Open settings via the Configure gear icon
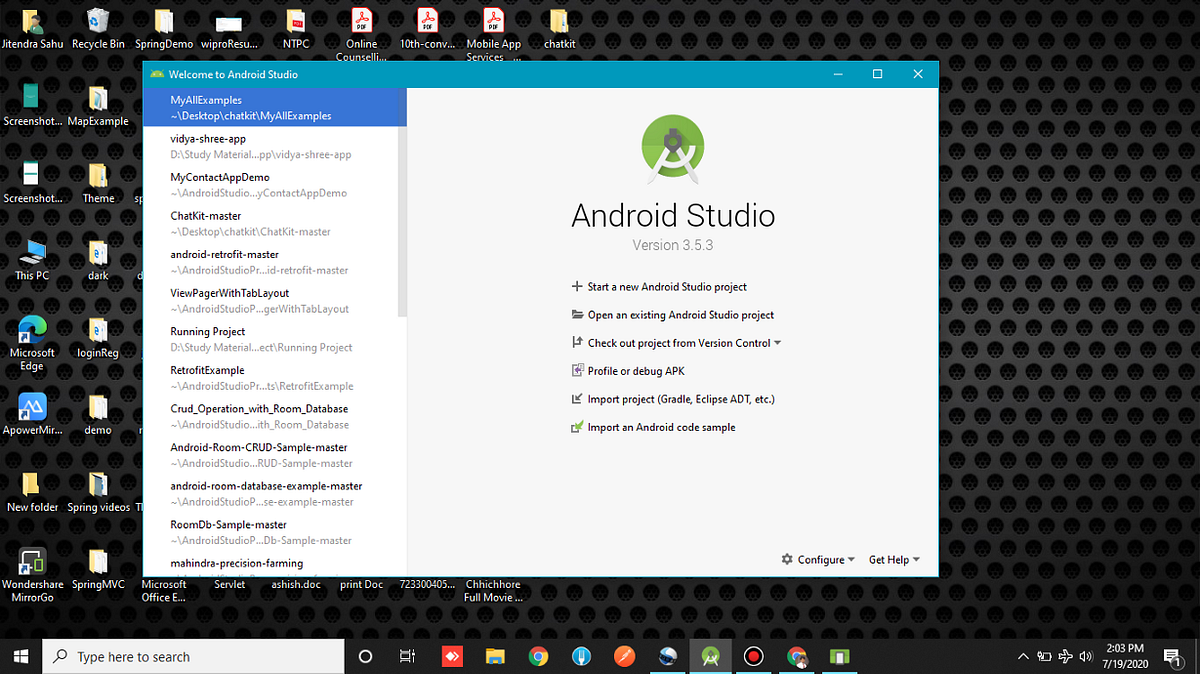 pyautogui.click(x=787, y=559)
